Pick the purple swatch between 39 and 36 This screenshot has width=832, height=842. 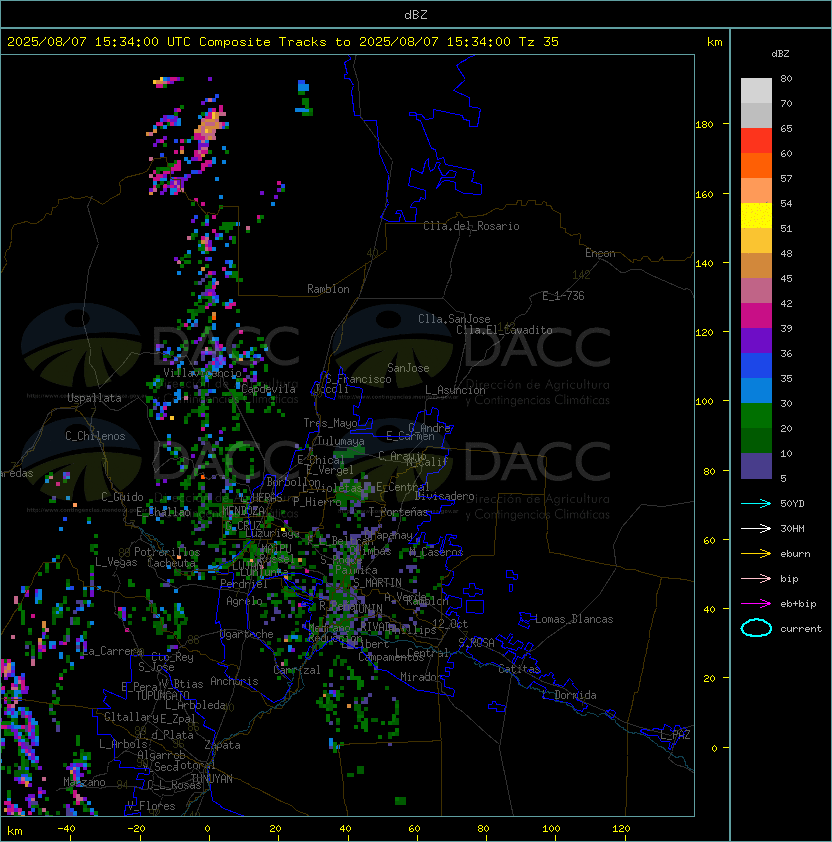pos(756,341)
